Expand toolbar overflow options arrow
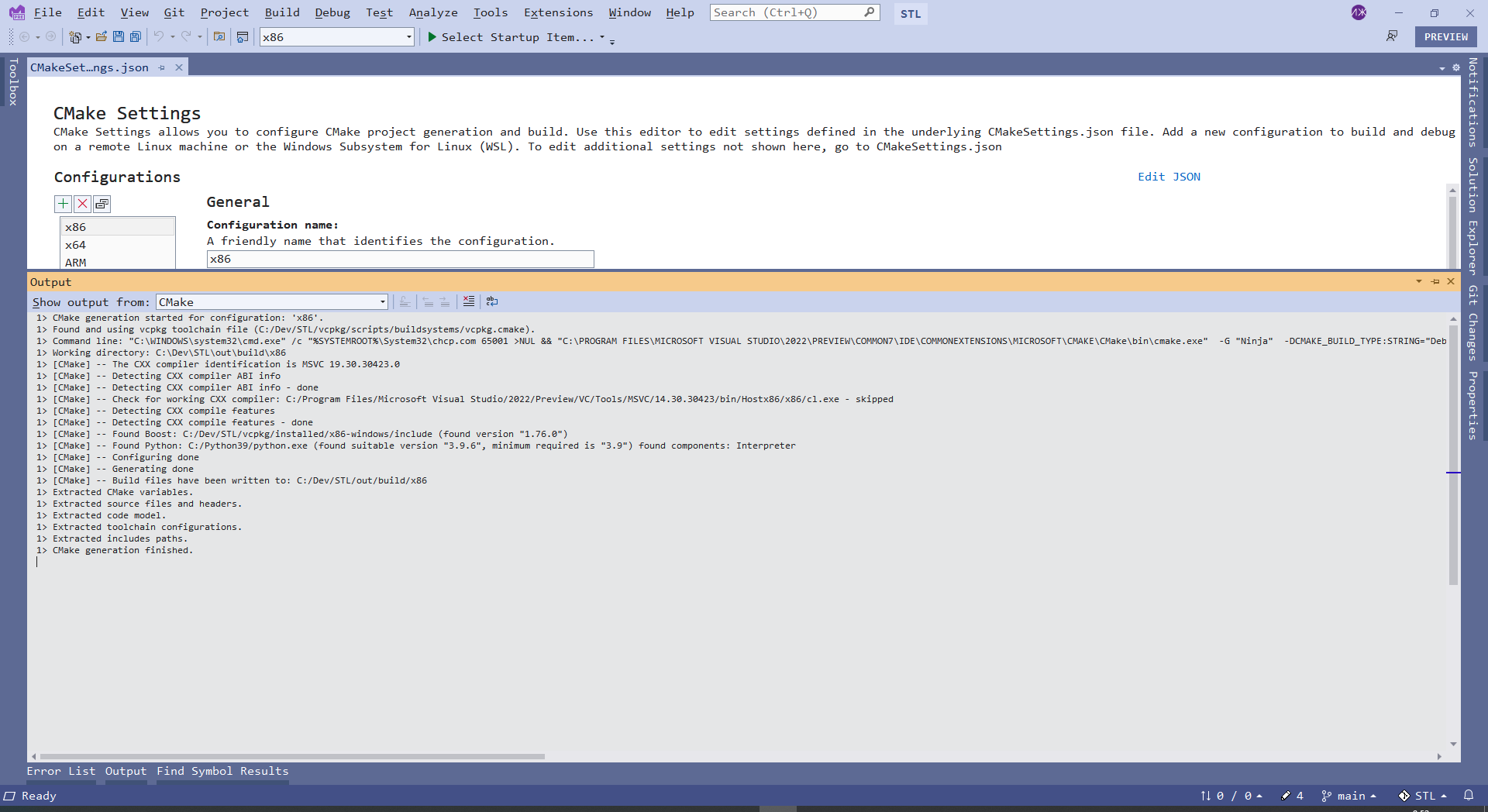This screenshot has width=1488, height=812. coord(612,42)
